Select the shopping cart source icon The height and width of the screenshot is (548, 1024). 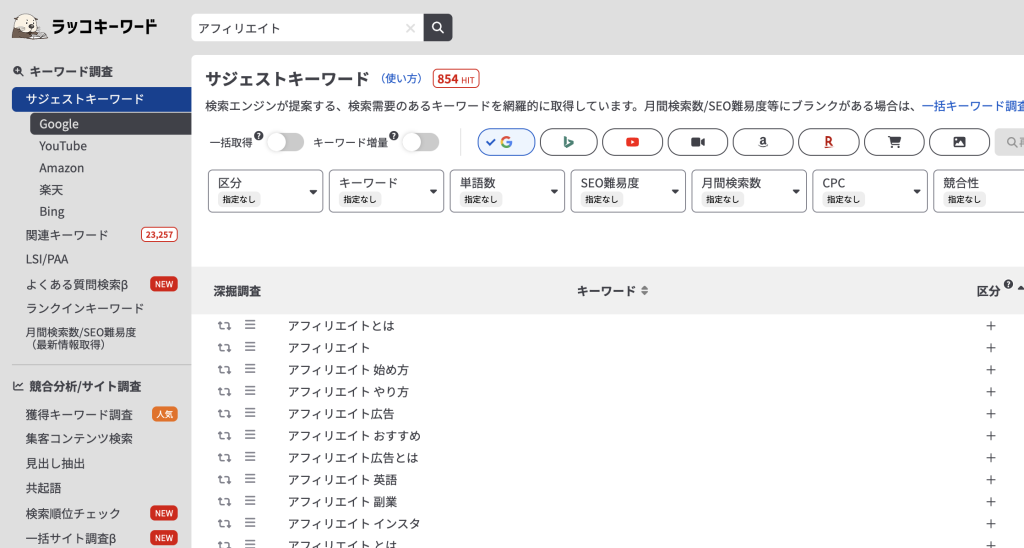point(893,142)
